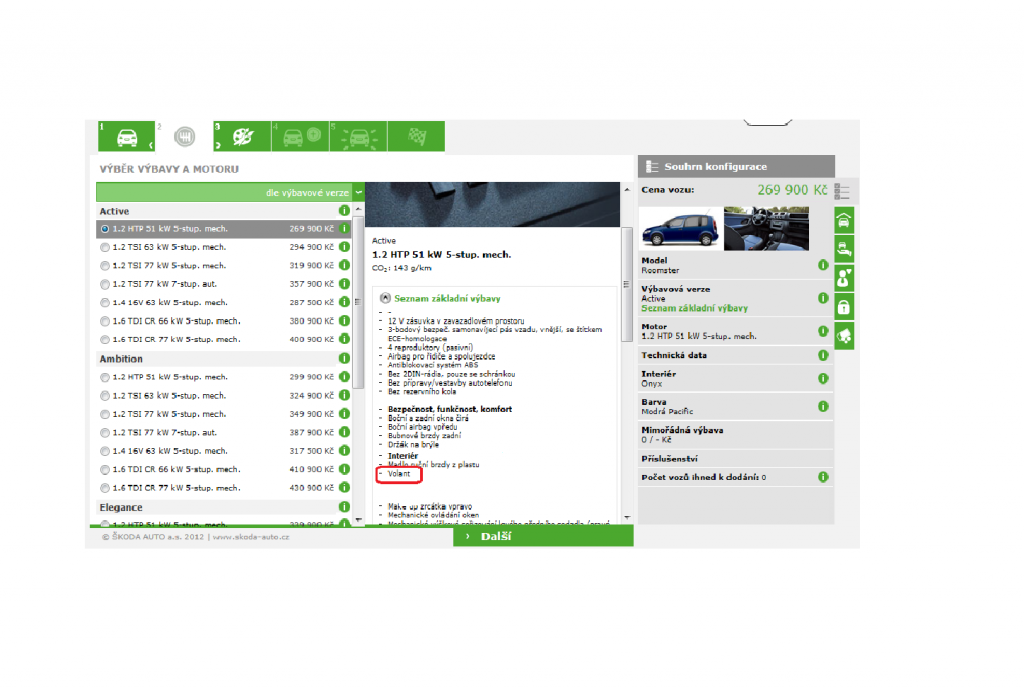Click the padlock sidebar icon
Screen dimensions: 1024x688
pyautogui.click(x=844, y=307)
